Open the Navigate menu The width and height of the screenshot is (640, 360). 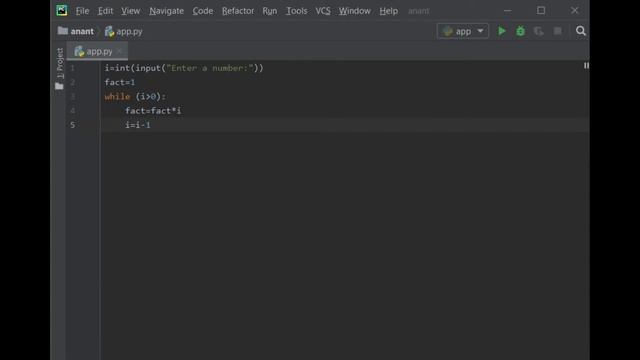(x=166, y=11)
